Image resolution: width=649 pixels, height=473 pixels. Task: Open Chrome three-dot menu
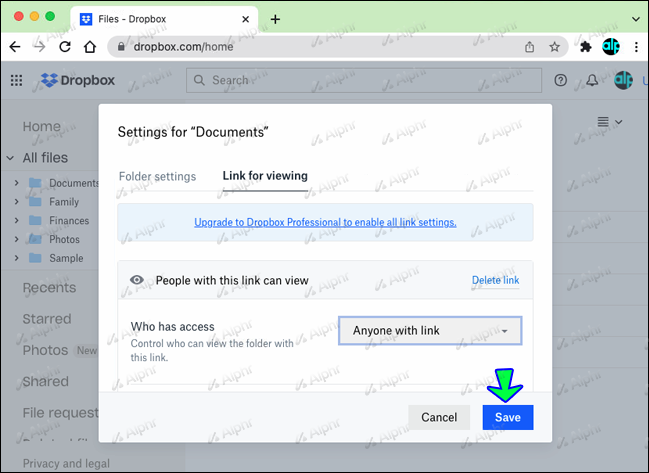coord(636,47)
